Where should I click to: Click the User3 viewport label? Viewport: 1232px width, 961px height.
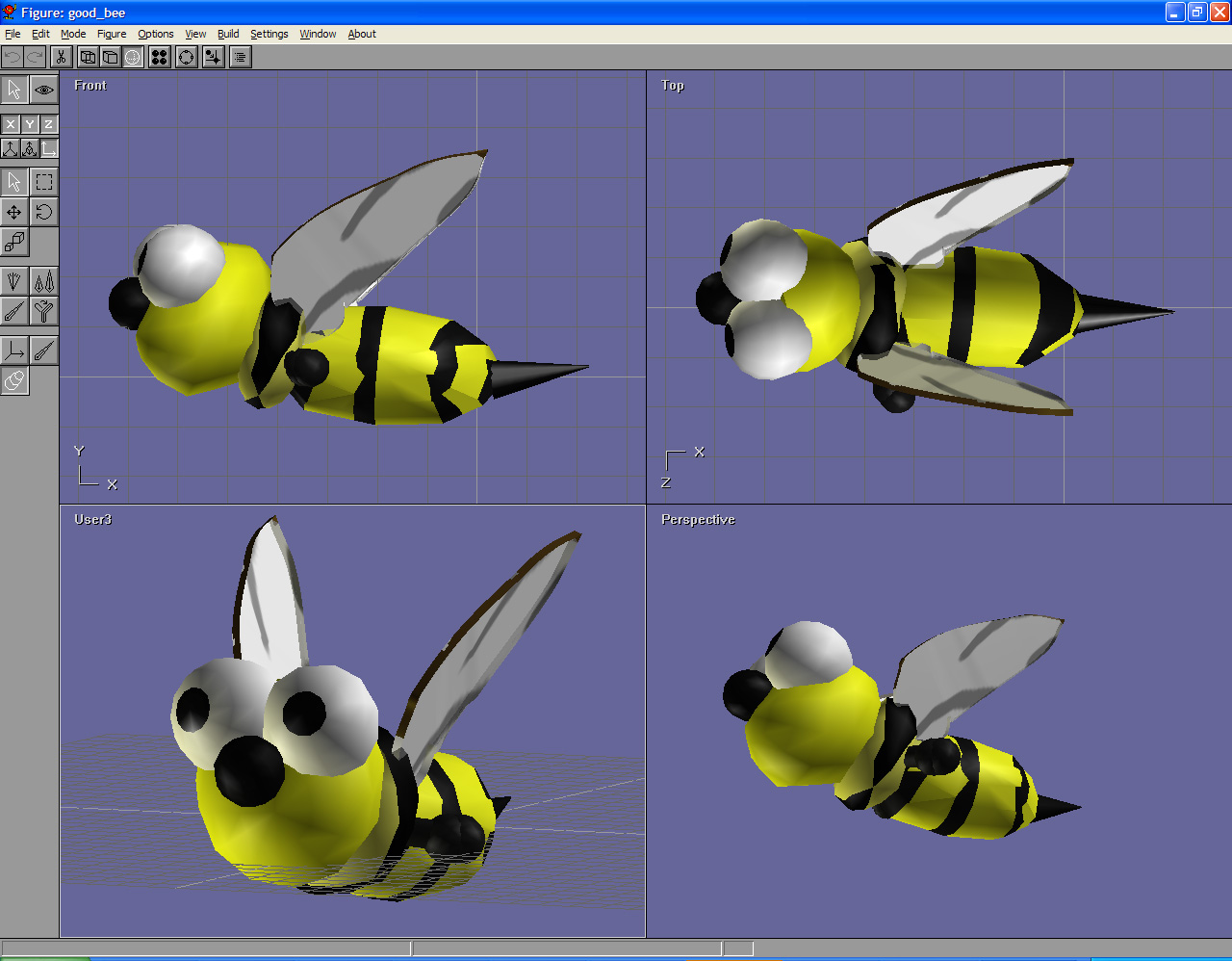(x=93, y=520)
